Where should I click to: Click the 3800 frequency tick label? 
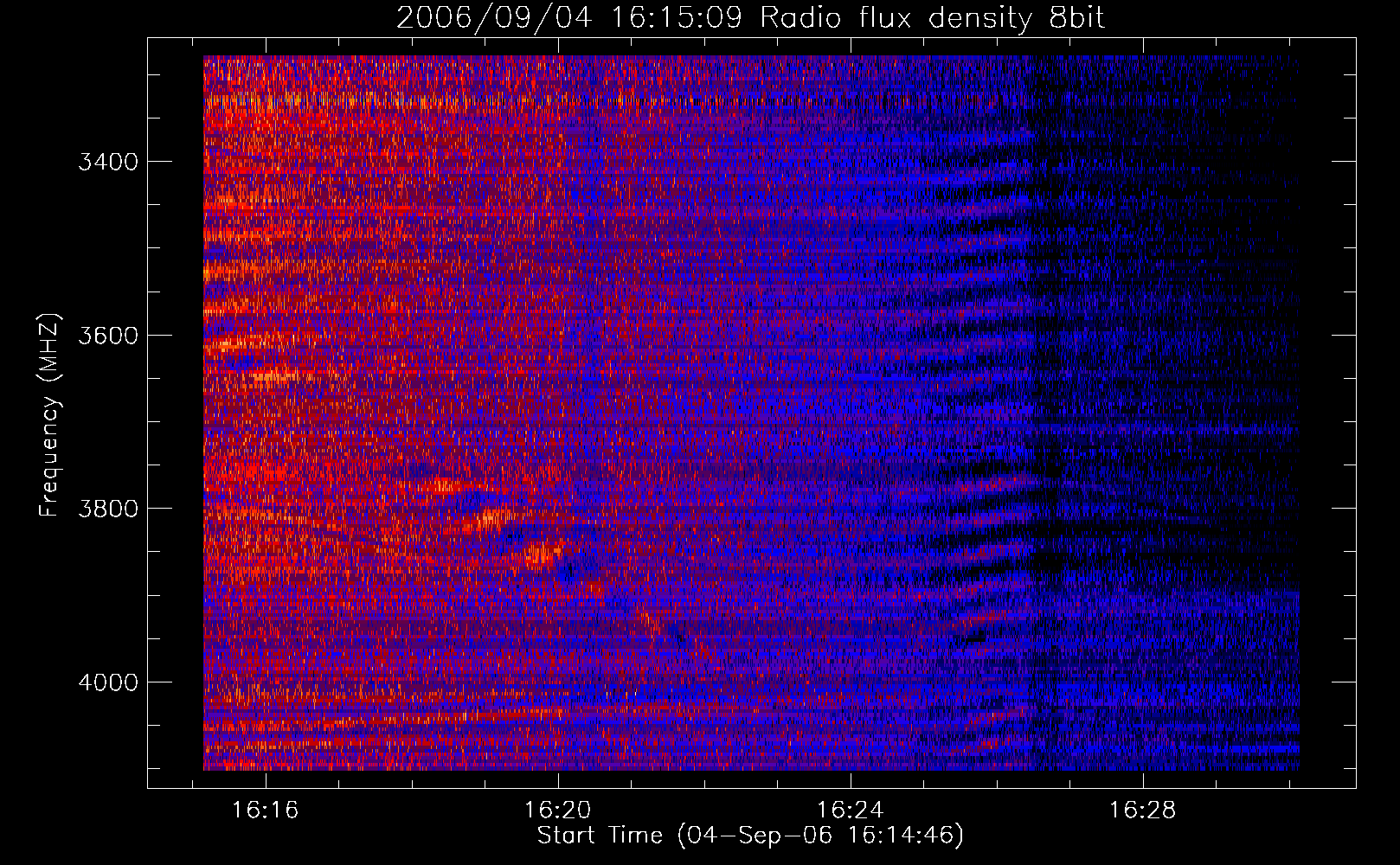(x=108, y=509)
